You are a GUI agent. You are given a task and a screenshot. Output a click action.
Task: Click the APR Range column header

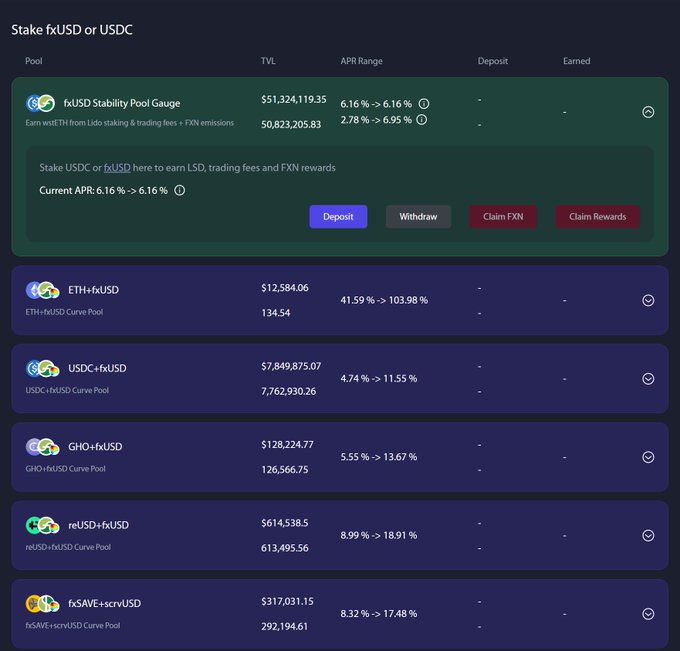[361, 61]
